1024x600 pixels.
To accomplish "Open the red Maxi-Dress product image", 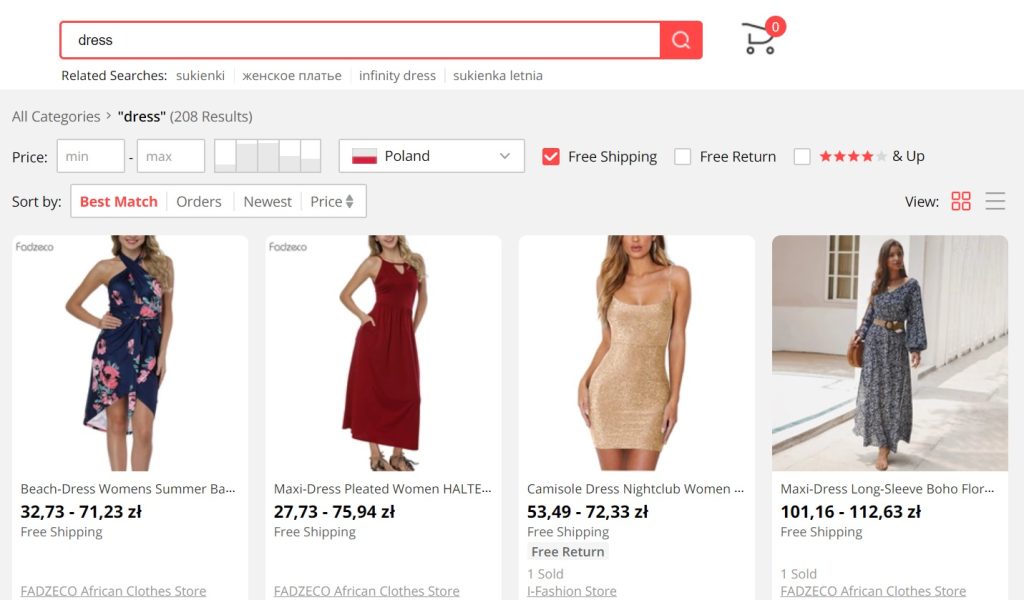I will (x=383, y=353).
